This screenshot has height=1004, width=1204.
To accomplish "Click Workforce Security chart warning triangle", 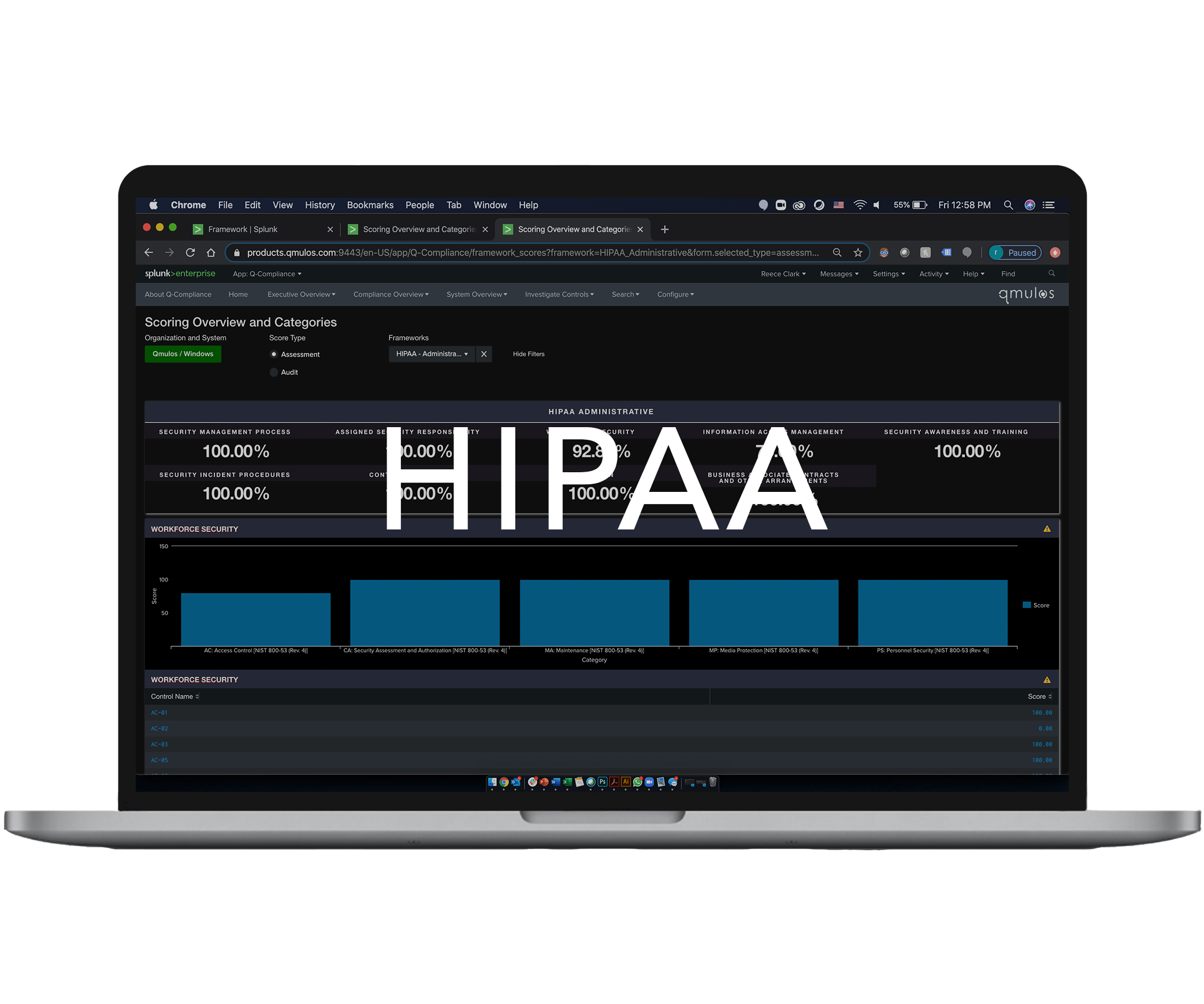I will [1047, 529].
